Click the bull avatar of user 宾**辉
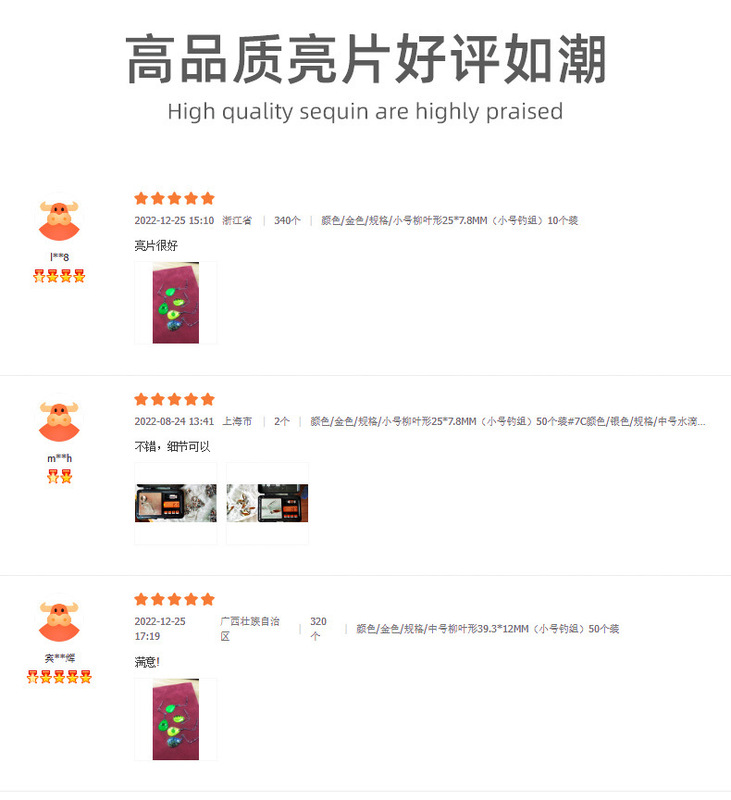 (x=59, y=621)
